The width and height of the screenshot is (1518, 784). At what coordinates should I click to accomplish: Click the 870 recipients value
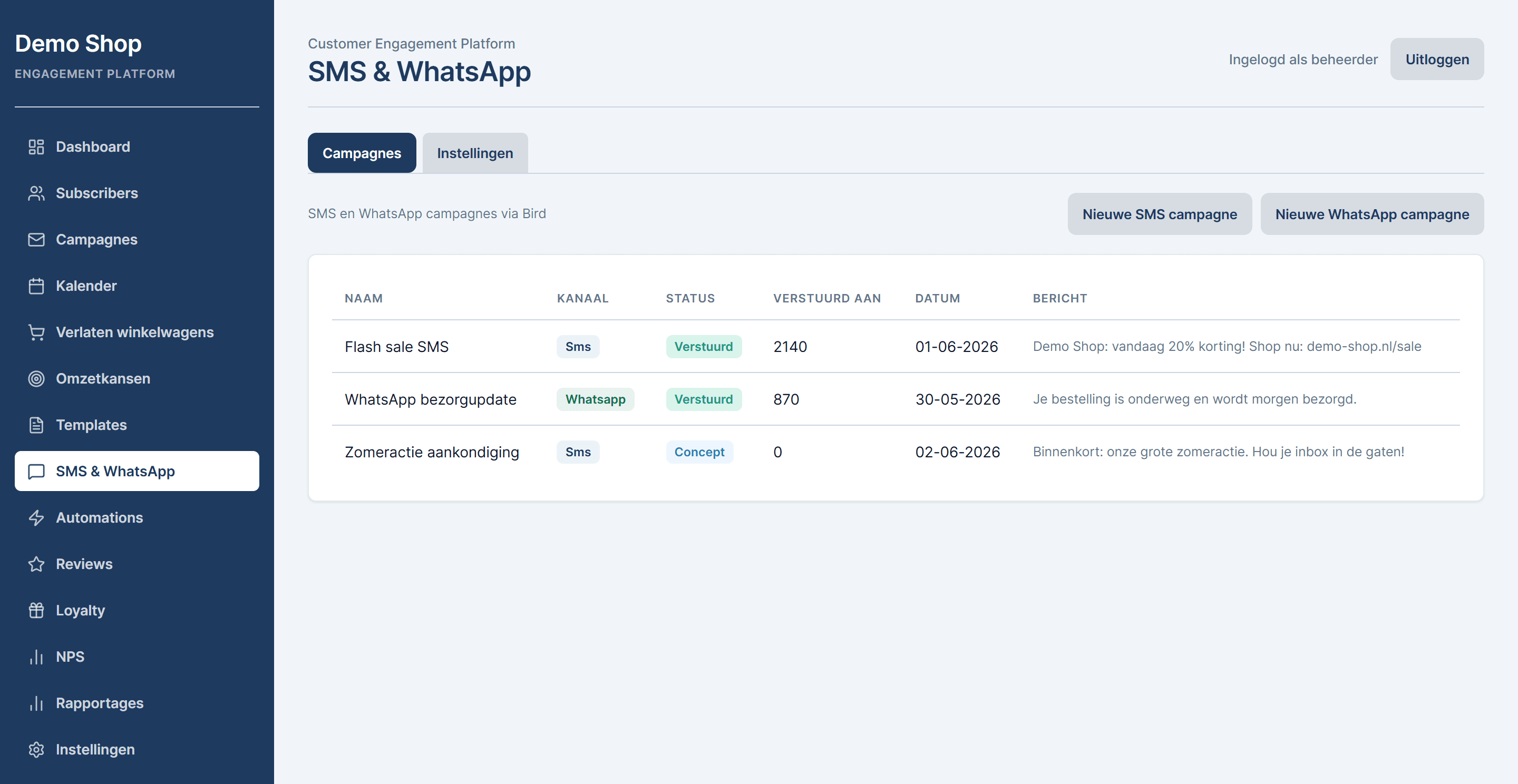[x=786, y=399]
